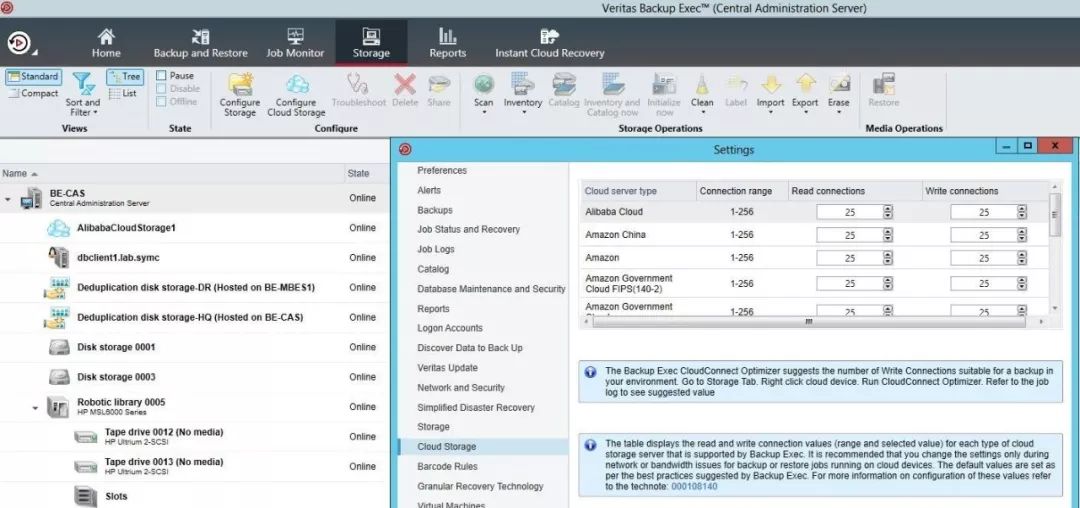Open Instant Cloud Recovery tab
The width and height of the screenshot is (1080, 508).
click(550, 43)
